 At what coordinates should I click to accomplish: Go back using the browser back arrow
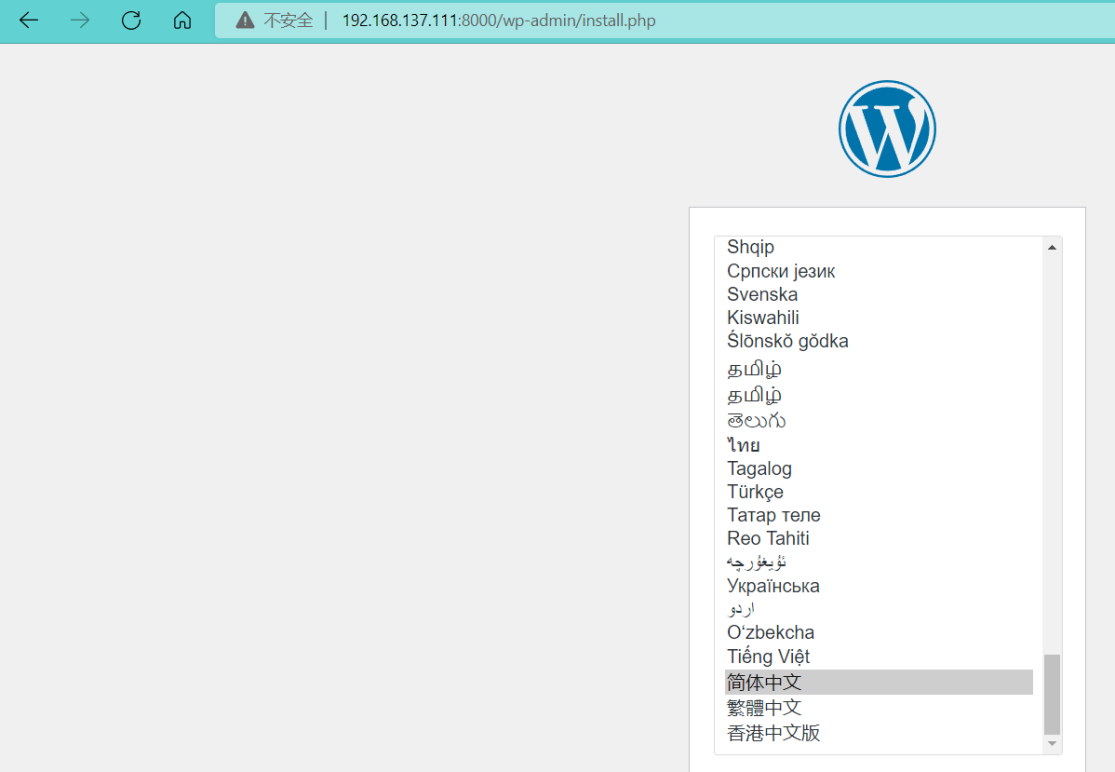click(28, 20)
